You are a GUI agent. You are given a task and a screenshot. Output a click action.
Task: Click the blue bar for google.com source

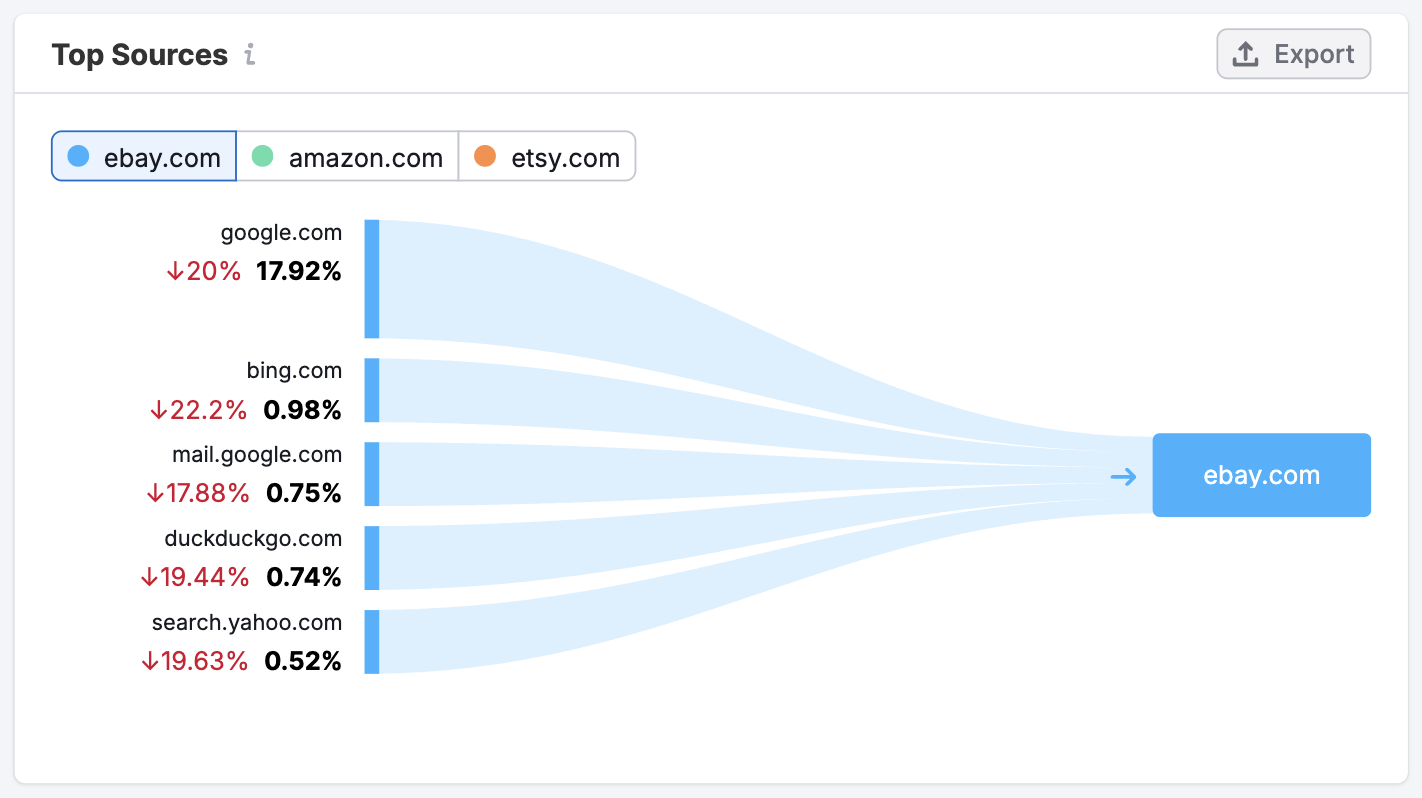(x=372, y=279)
